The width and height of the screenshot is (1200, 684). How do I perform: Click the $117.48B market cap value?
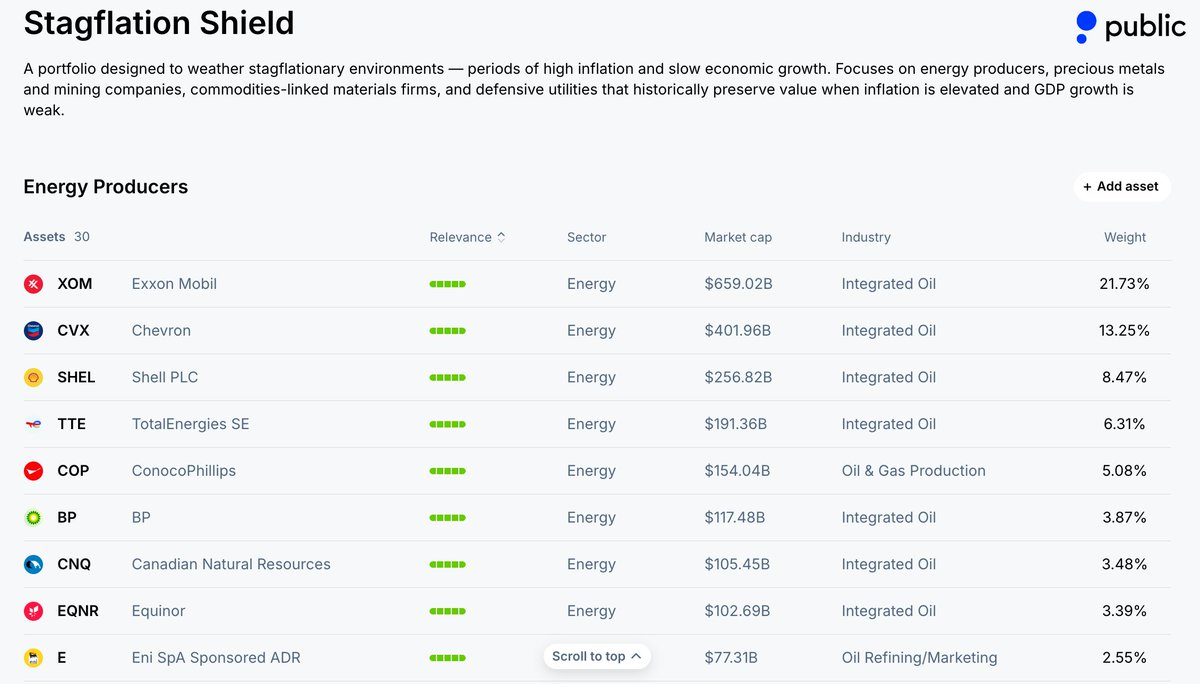(x=735, y=518)
